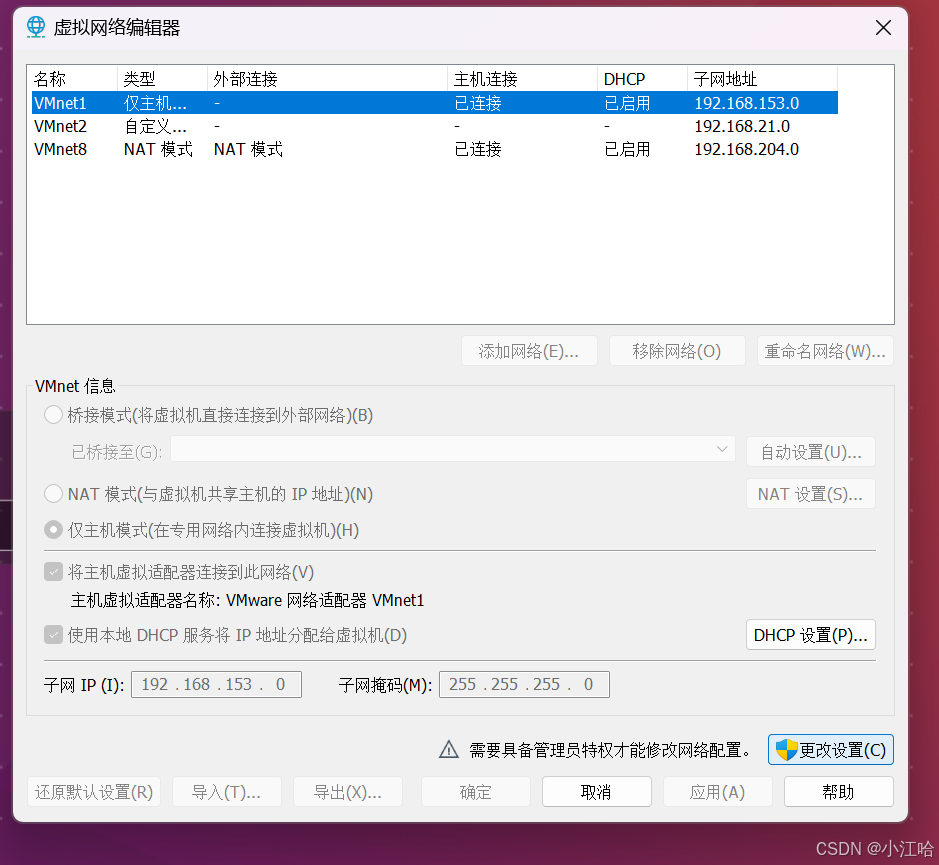Screen dimensions: 939x865
Task: Select the NAT 模式 radio button
Action: 53,494
